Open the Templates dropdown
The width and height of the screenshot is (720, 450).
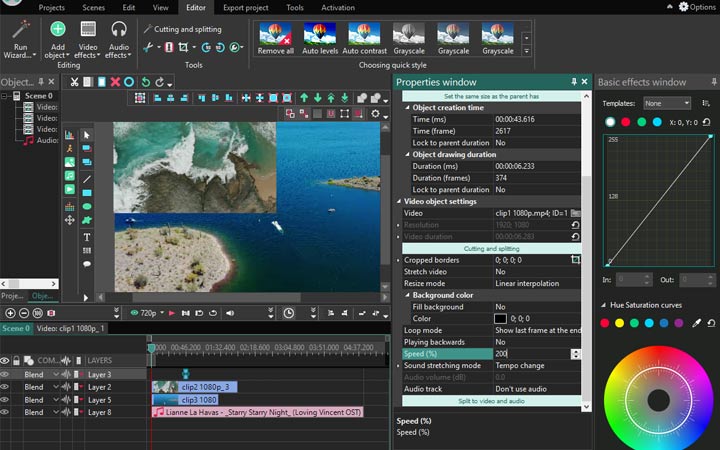666,103
